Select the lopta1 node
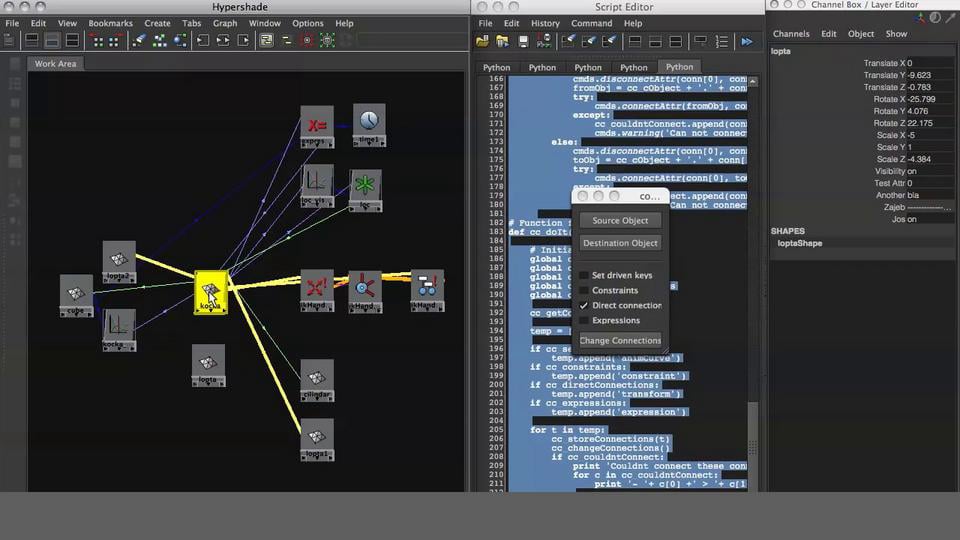The height and width of the screenshot is (540, 960). [x=317, y=440]
